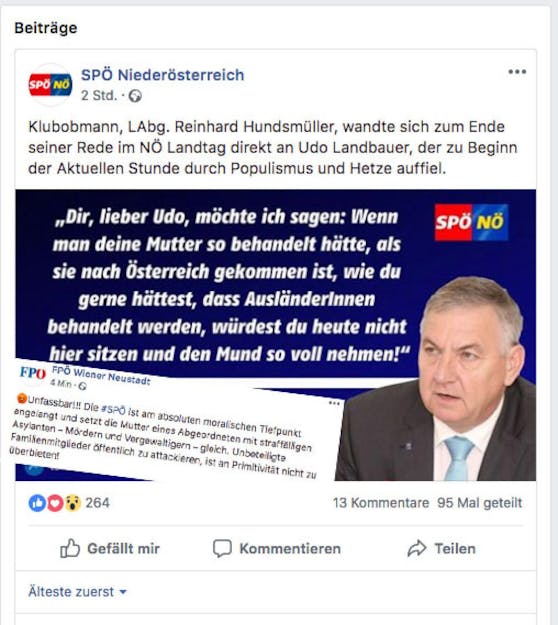Viewport: 558px width, 625px height.
Task: Click the 2 Std. timestamp link
Action: [99, 96]
